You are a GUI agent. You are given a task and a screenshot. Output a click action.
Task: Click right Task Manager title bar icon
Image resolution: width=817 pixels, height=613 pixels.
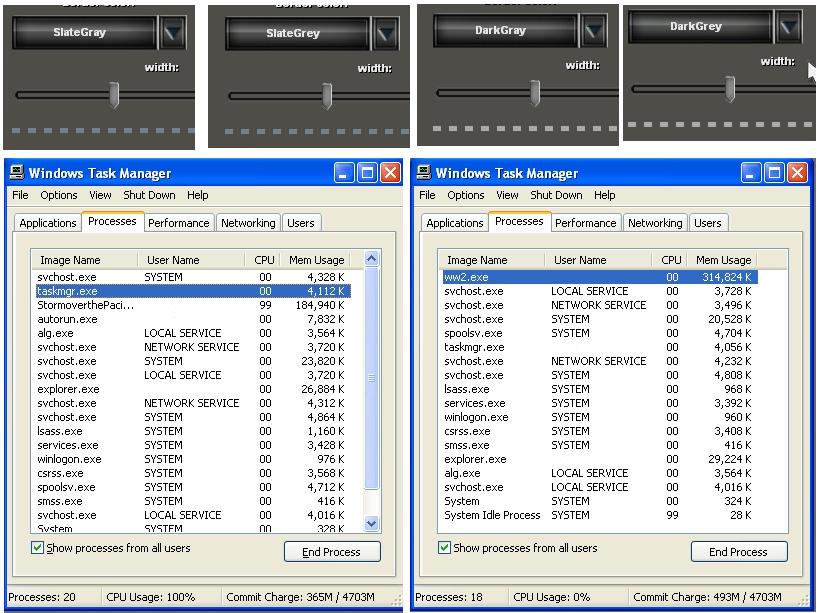(x=424, y=173)
